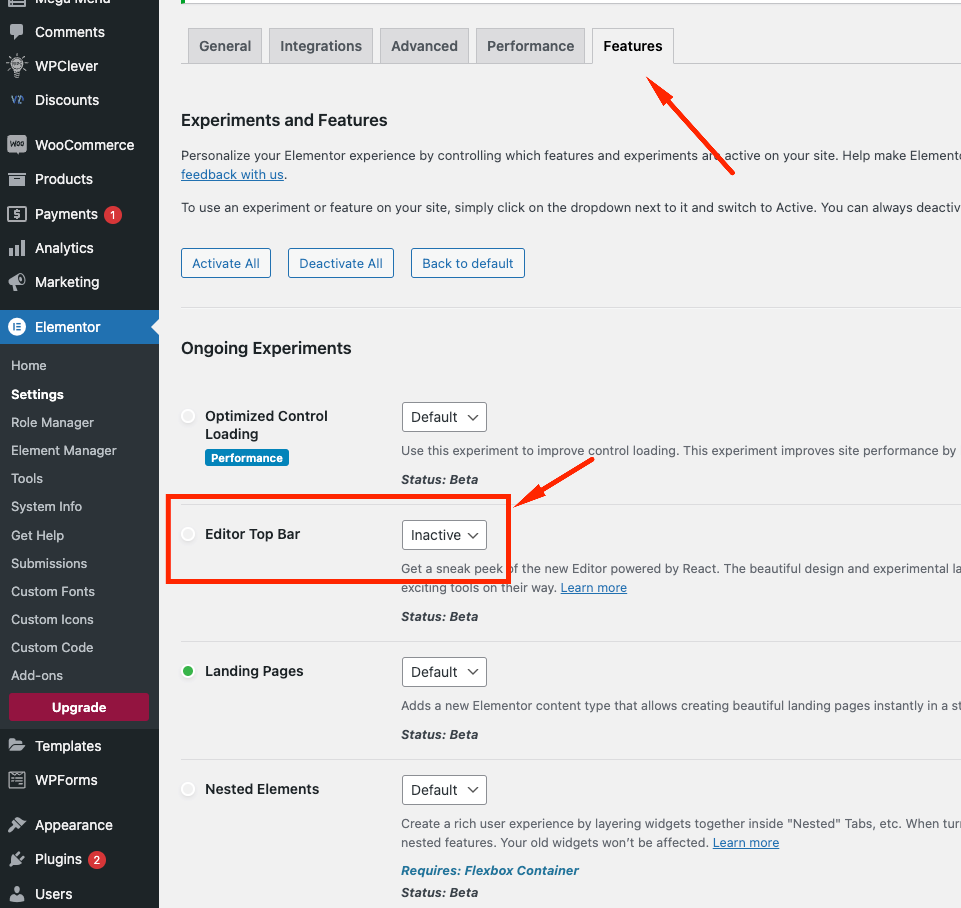
Task: Click the Discounts sidebar icon
Action: 17,100
